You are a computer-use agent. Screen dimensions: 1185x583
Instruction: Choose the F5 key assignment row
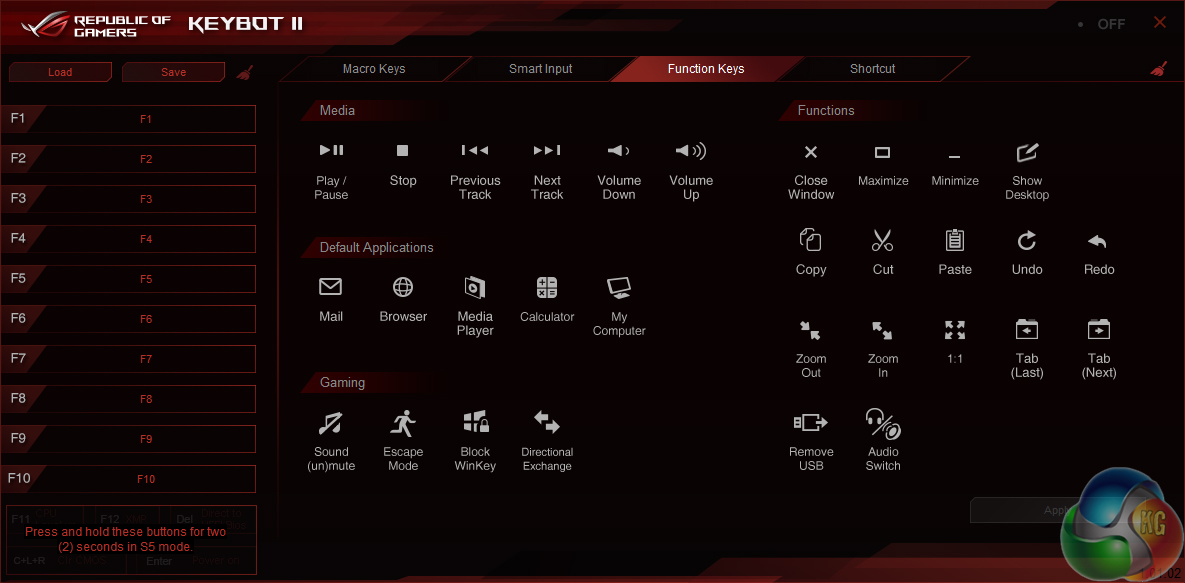[x=128, y=279]
